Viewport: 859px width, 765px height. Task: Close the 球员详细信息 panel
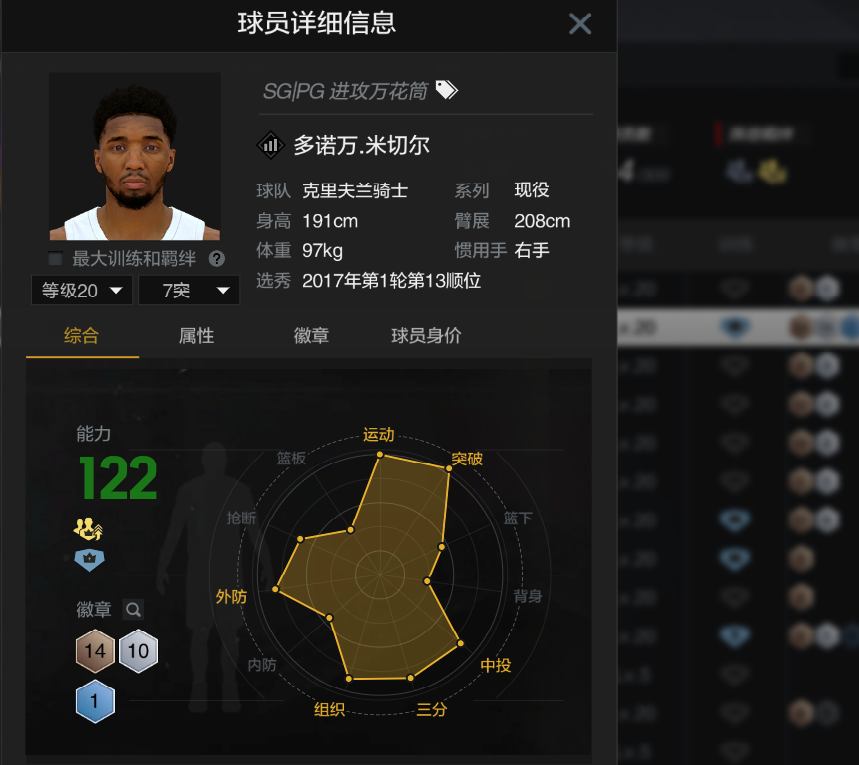tap(580, 24)
